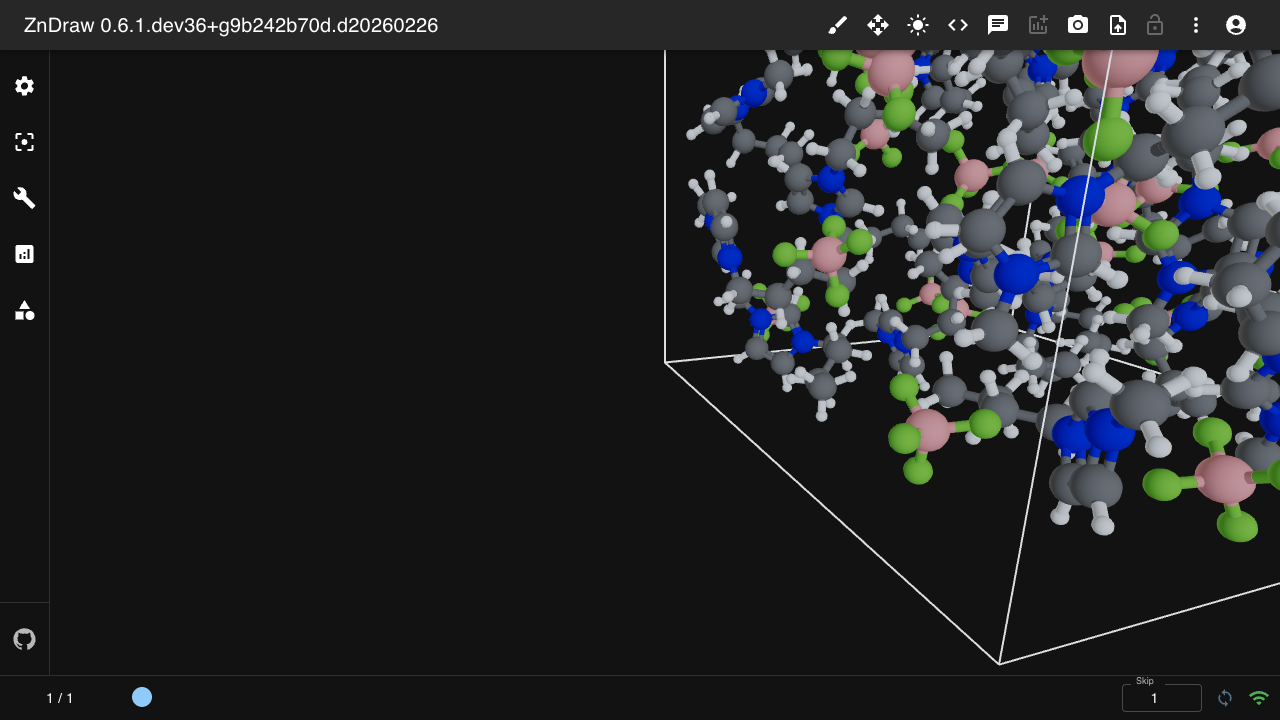Image resolution: width=1280 pixels, height=720 pixels.
Task: Click the ZnDraw version title text
Action: pos(231,25)
